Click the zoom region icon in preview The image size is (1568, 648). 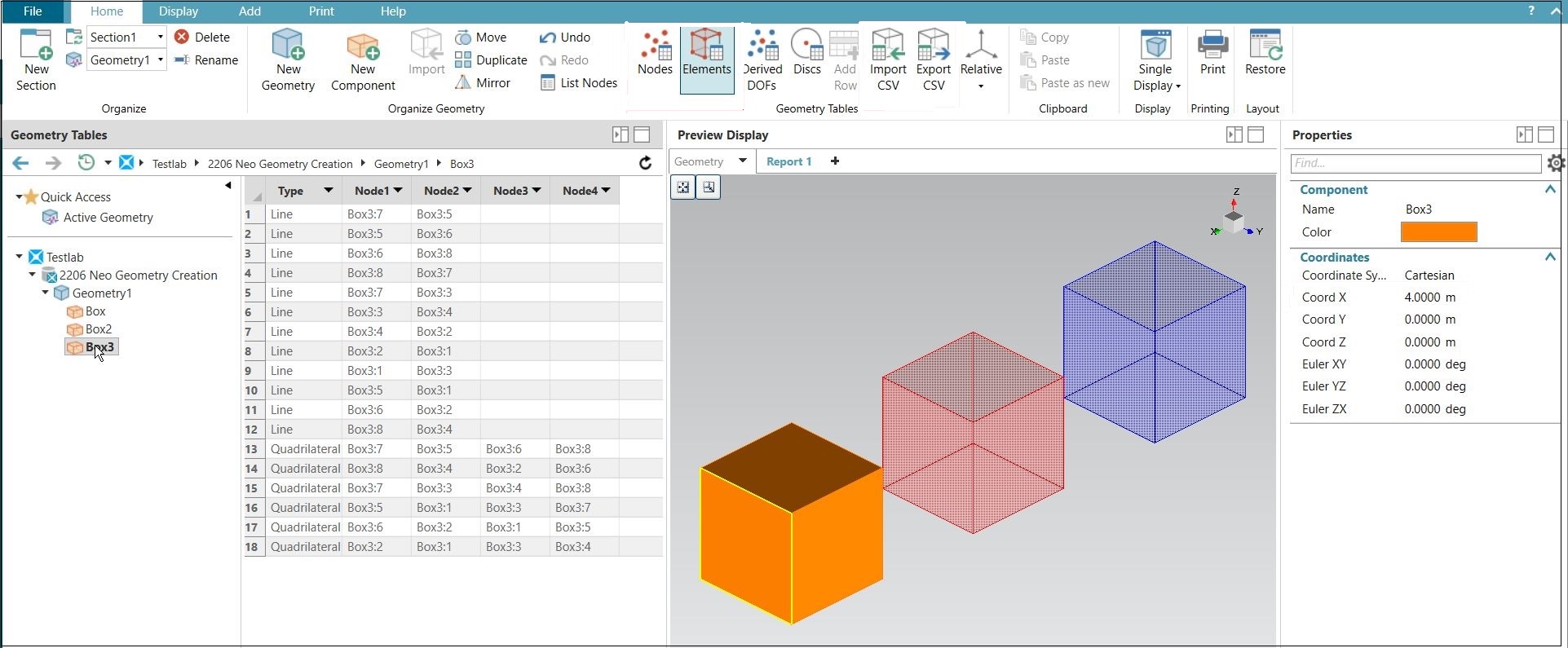[x=709, y=187]
